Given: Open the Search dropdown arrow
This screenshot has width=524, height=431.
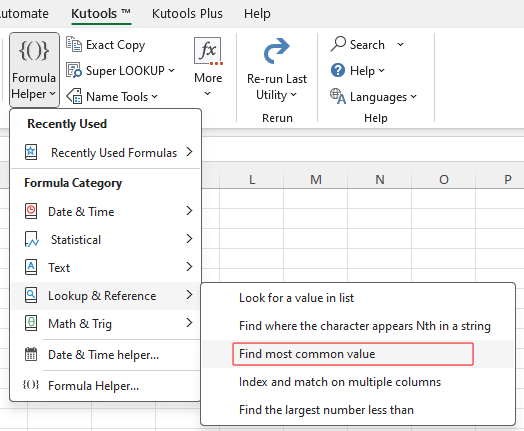Looking at the screenshot, I should (400, 44).
